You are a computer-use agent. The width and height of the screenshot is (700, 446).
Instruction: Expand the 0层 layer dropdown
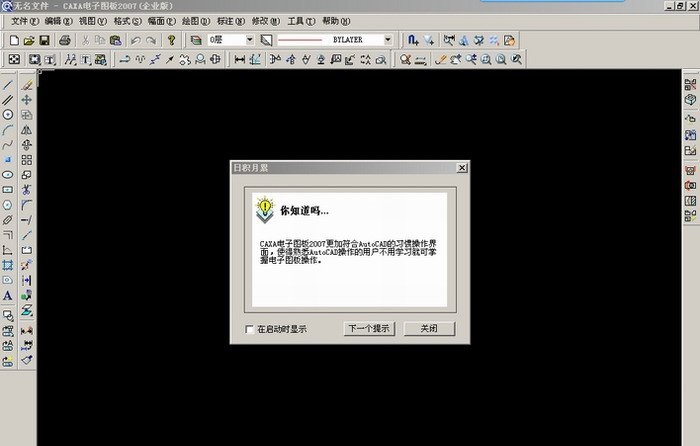(x=250, y=40)
